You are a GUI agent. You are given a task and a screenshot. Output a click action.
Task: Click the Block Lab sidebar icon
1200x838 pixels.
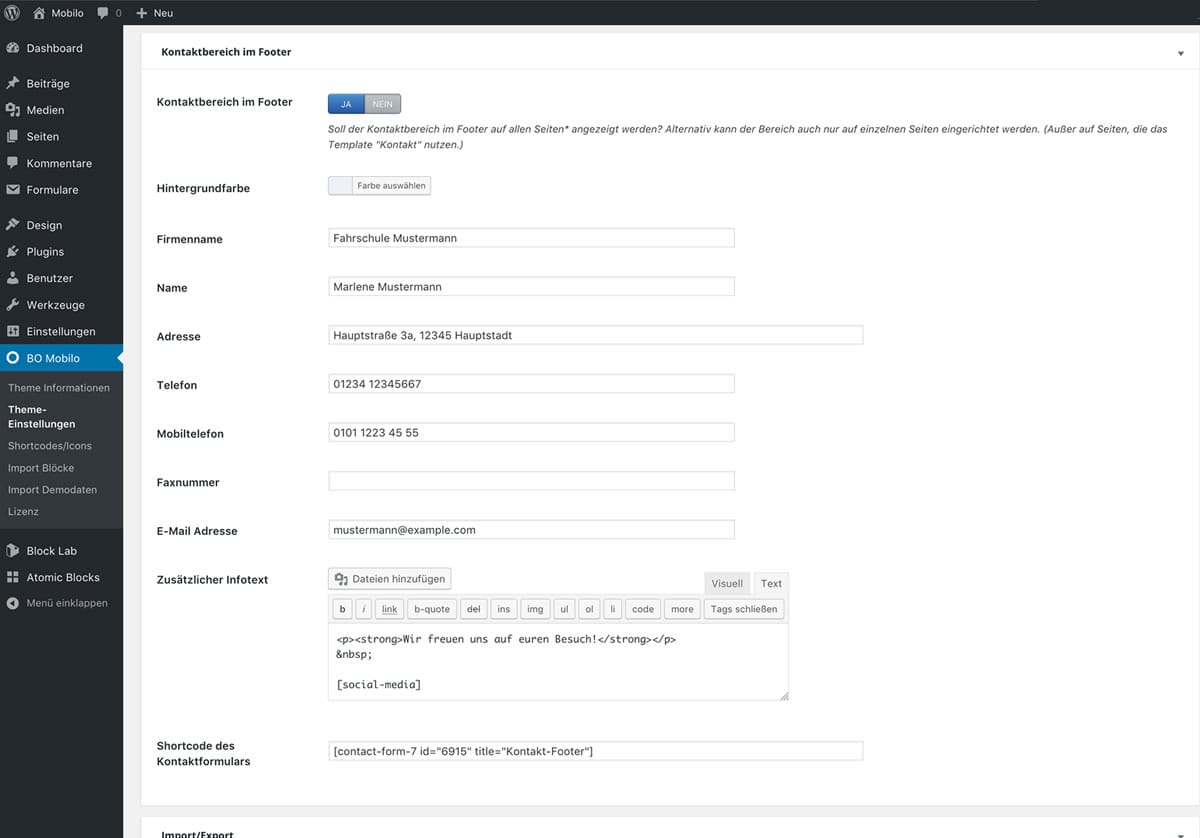coord(13,551)
